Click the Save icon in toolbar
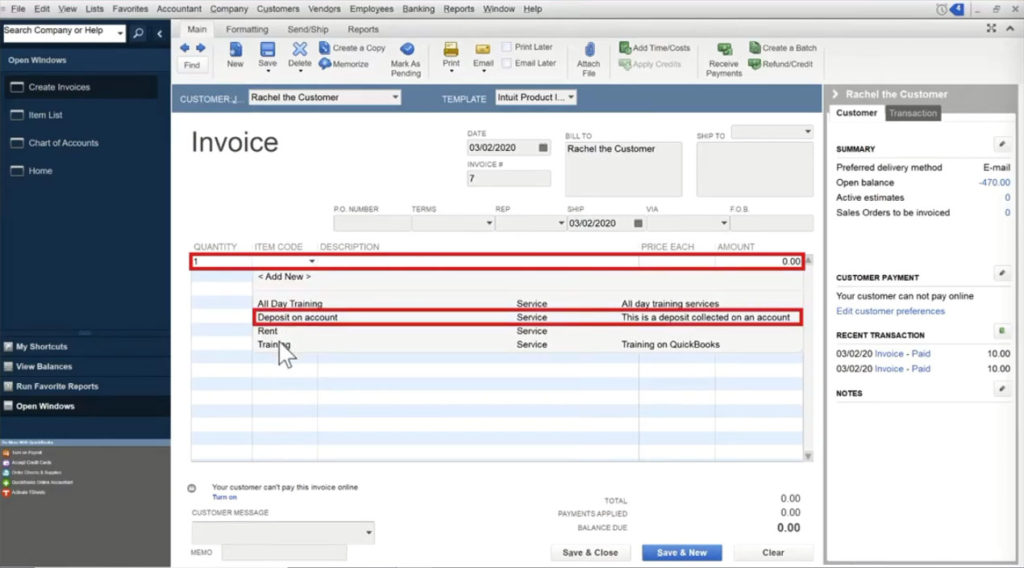This screenshot has height=568, width=1024. point(267,49)
